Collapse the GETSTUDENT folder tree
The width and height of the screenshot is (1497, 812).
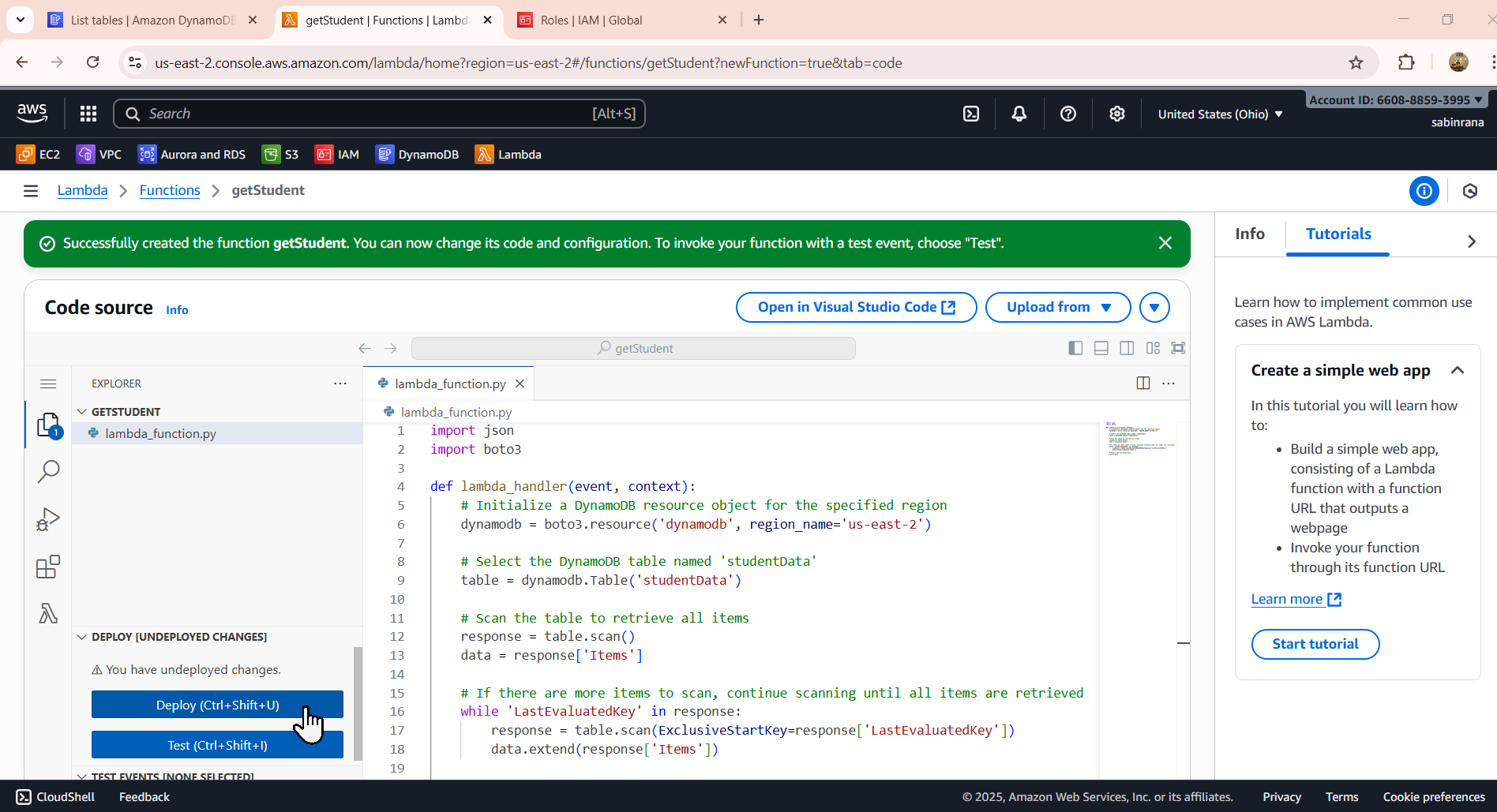click(x=82, y=412)
